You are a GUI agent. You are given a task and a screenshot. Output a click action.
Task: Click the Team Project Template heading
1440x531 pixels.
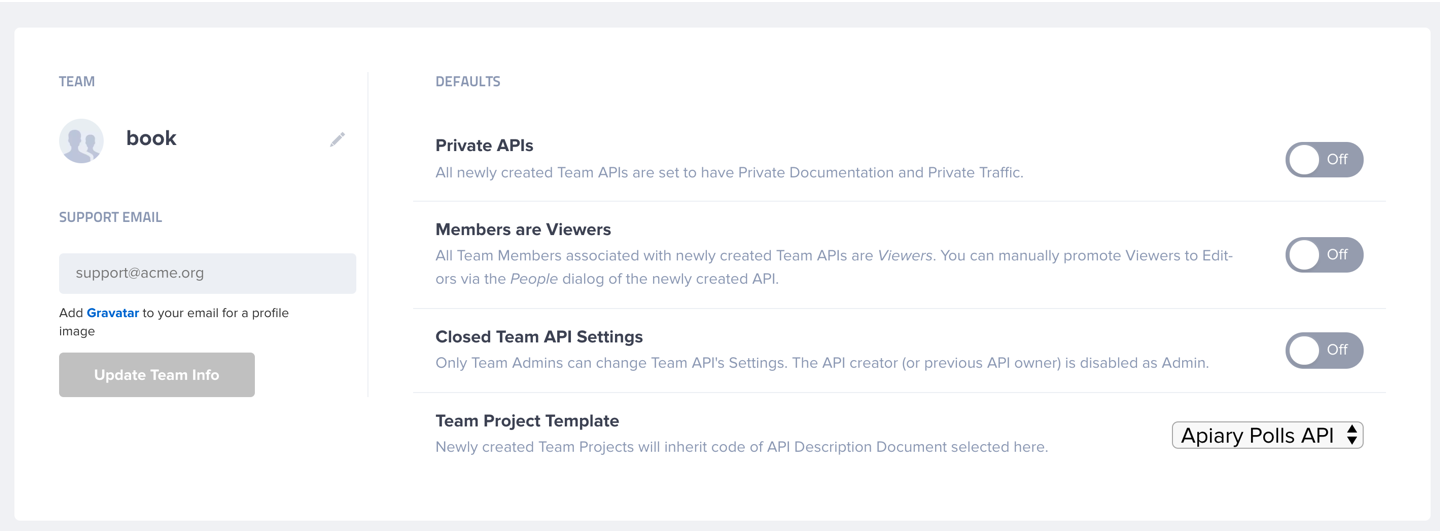pos(527,421)
